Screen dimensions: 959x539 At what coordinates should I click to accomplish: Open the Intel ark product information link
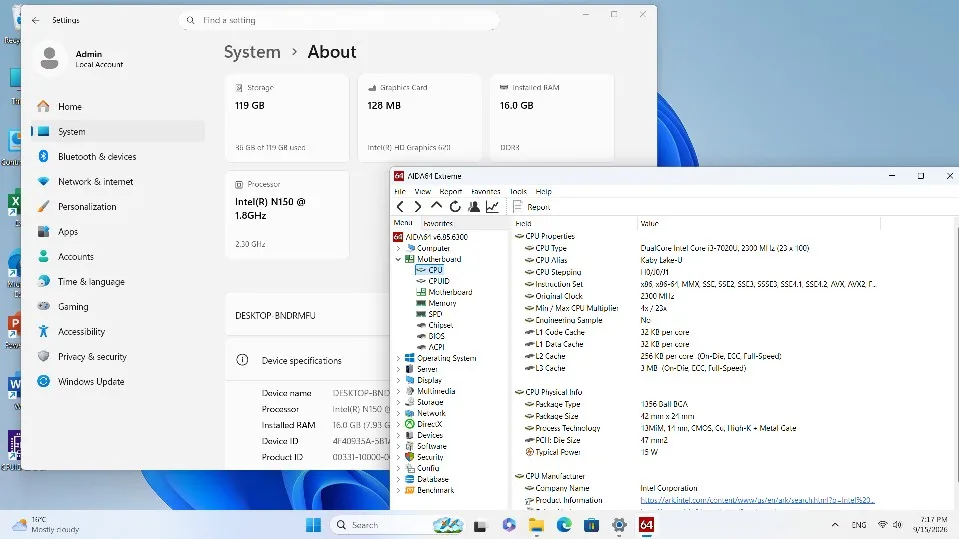tap(757, 500)
